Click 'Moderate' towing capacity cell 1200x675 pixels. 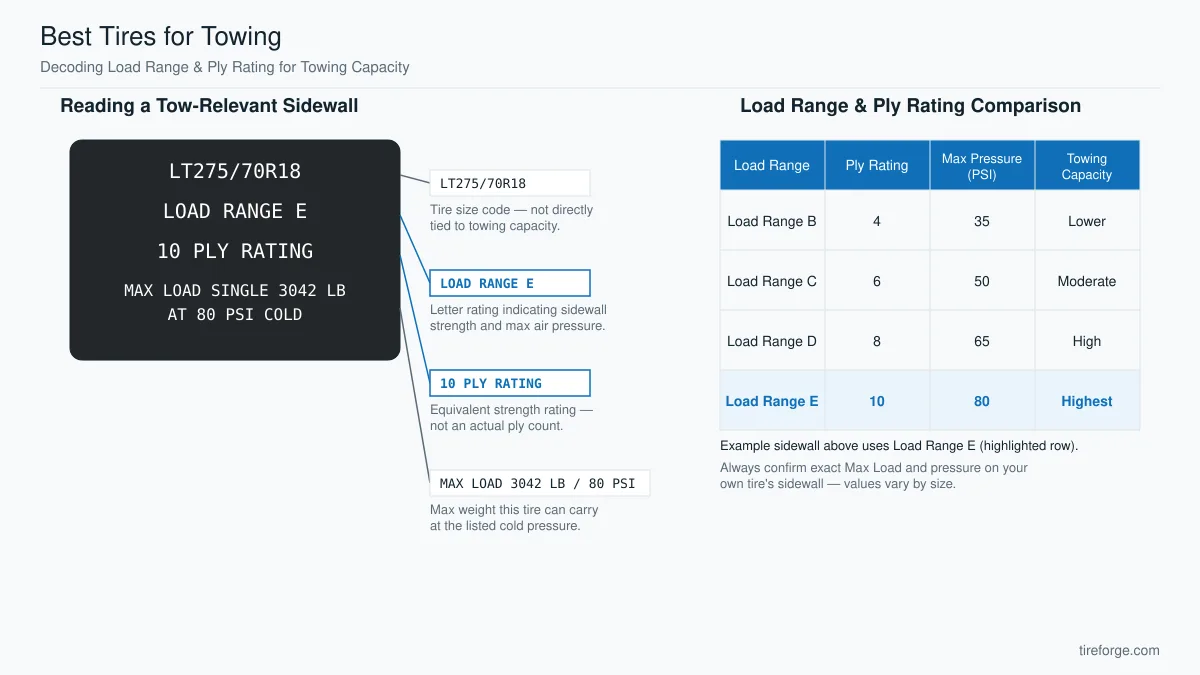(1087, 281)
